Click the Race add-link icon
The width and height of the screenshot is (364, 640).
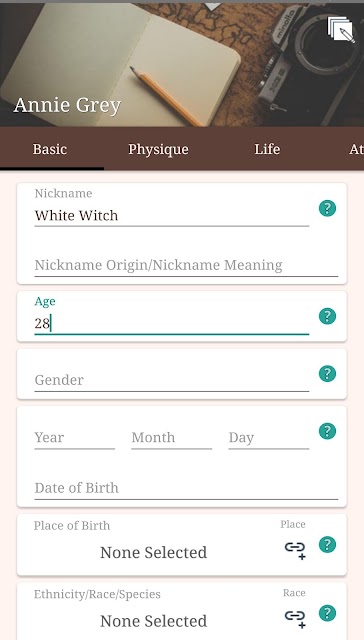[x=295, y=618]
